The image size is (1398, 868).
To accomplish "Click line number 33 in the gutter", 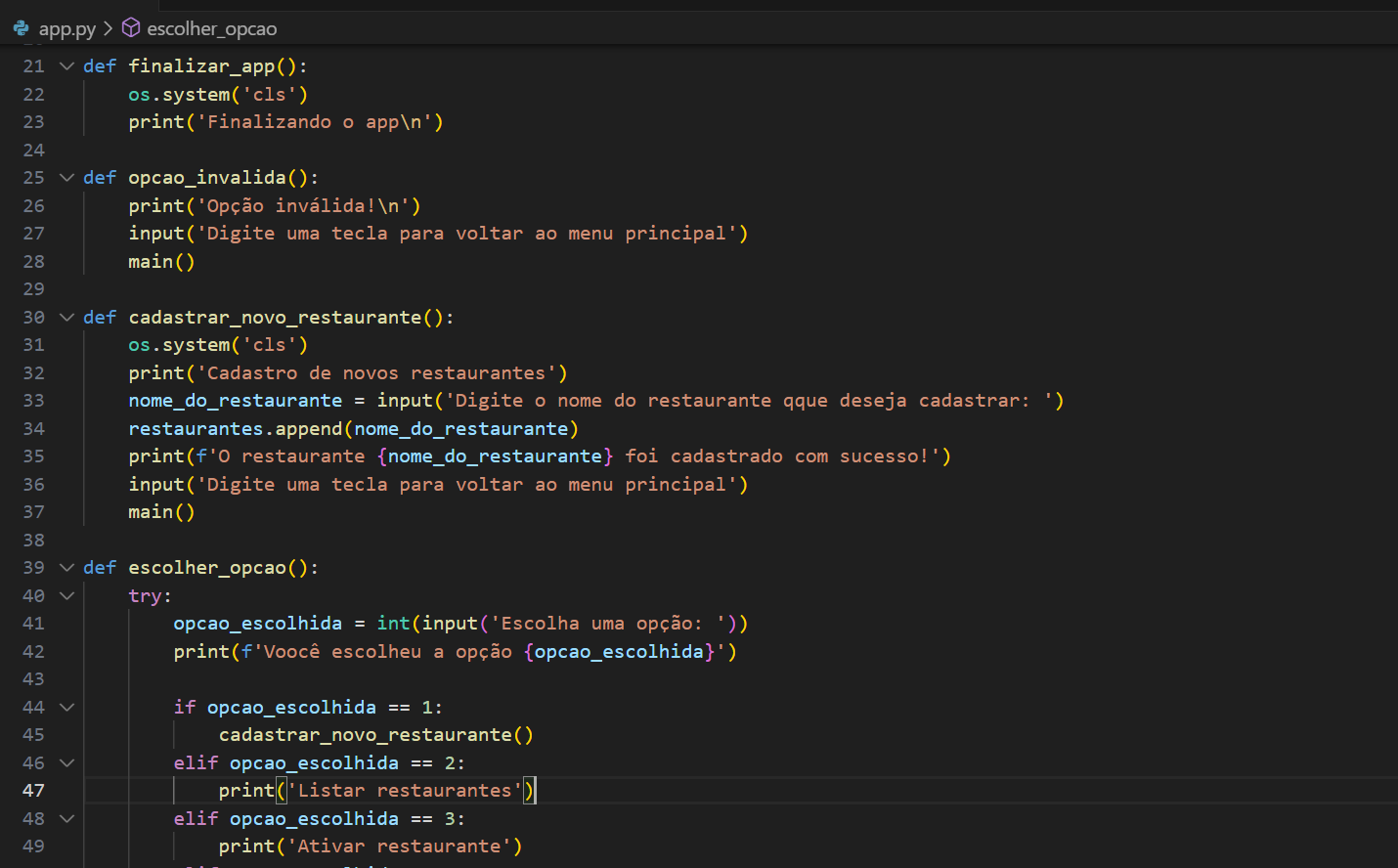I will (34, 401).
